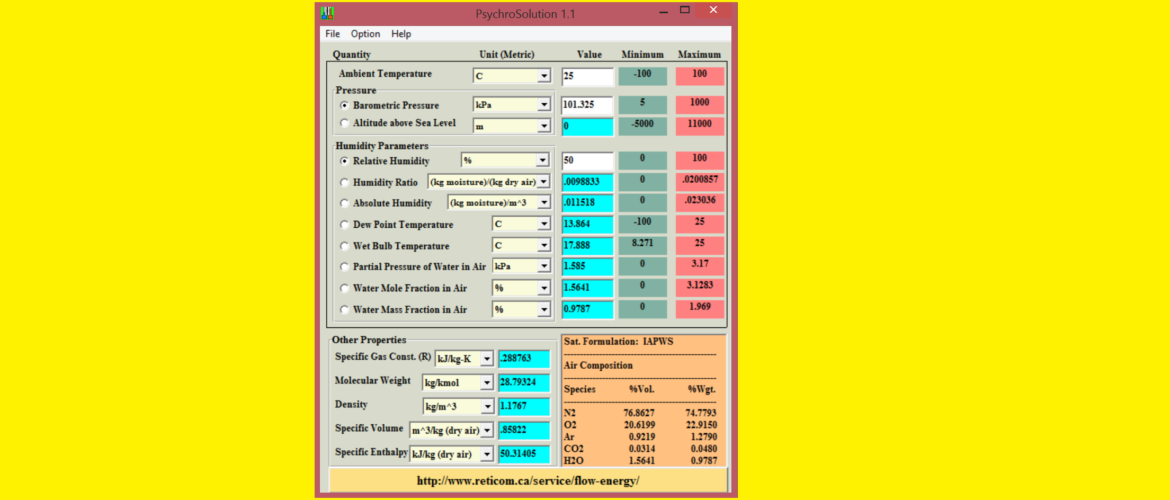This screenshot has width=1170, height=500.
Task: Click the Wet Bulb minimum 8.271 cell
Action: [642, 246]
